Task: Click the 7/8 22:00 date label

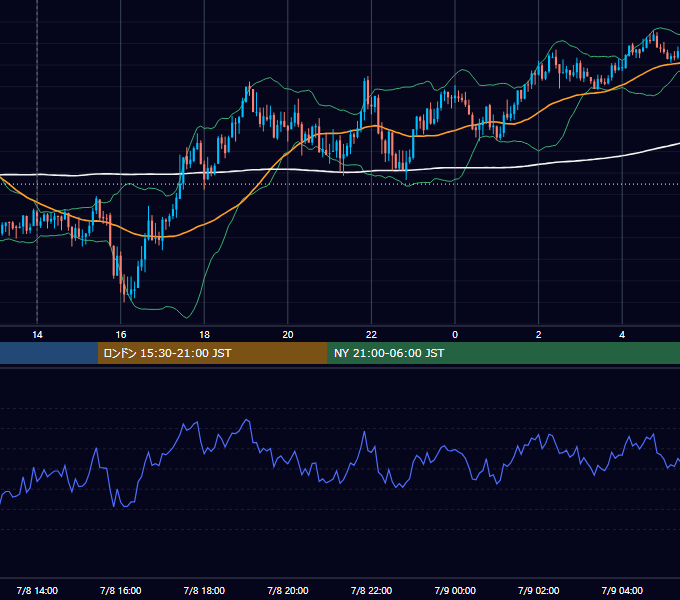Action: [x=371, y=591]
